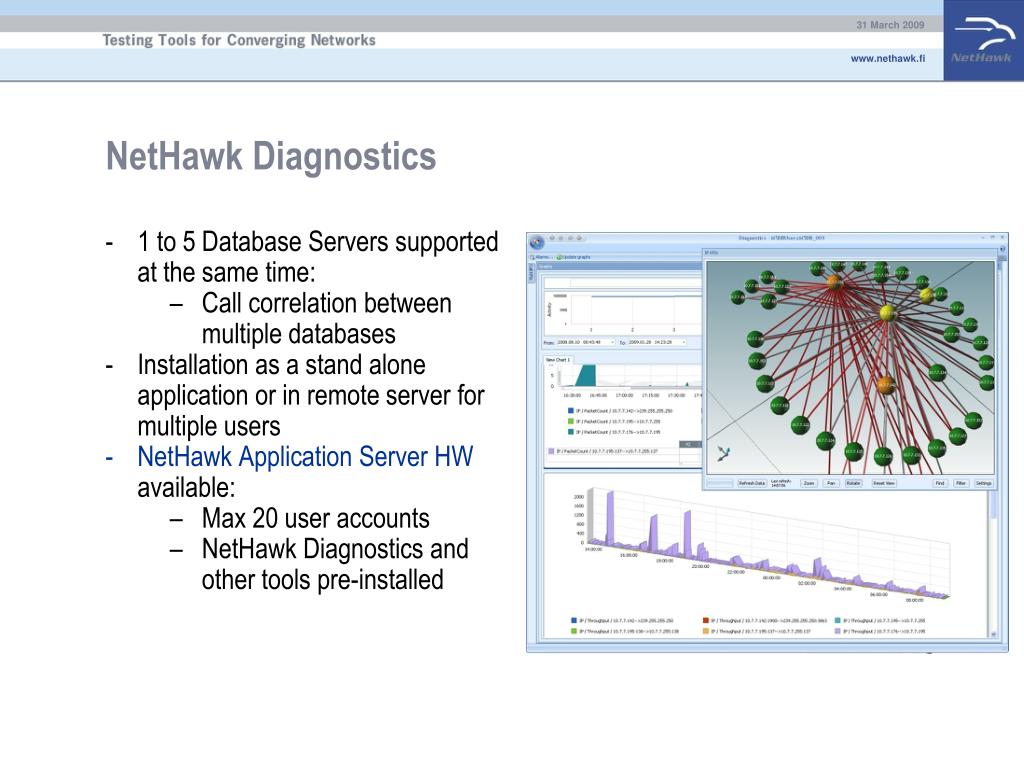1024x768 pixels.
Task: Click the Find button
Action: click(940, 483)
